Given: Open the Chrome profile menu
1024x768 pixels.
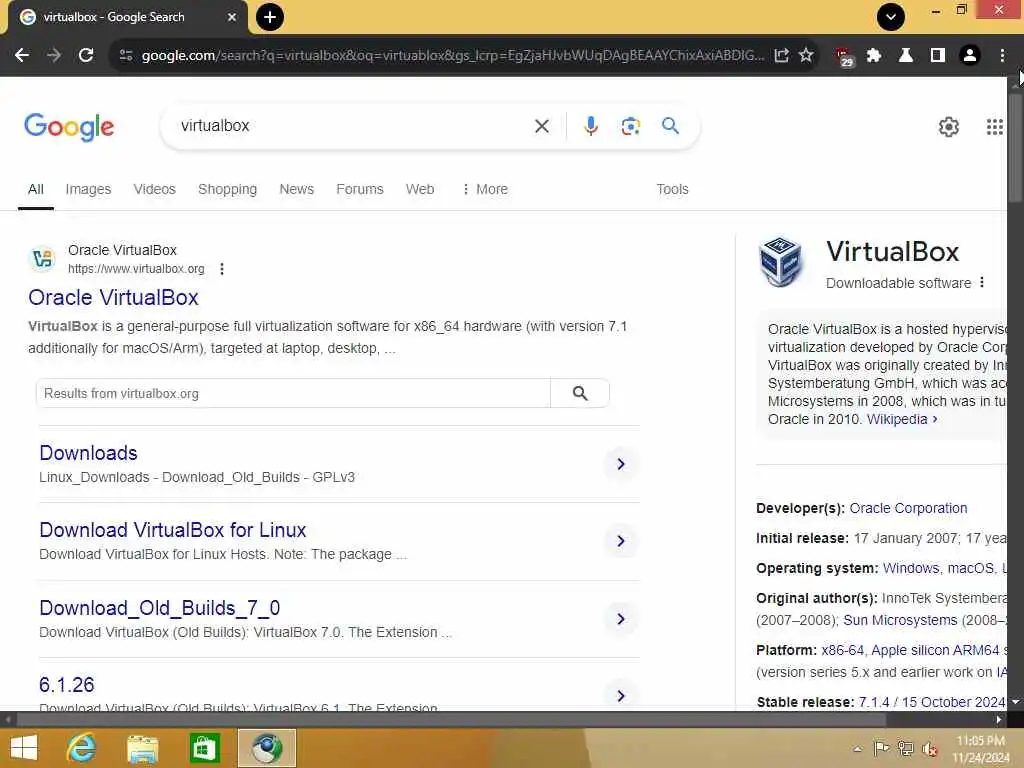Looking at the screenshot, I should pos(970,56).
